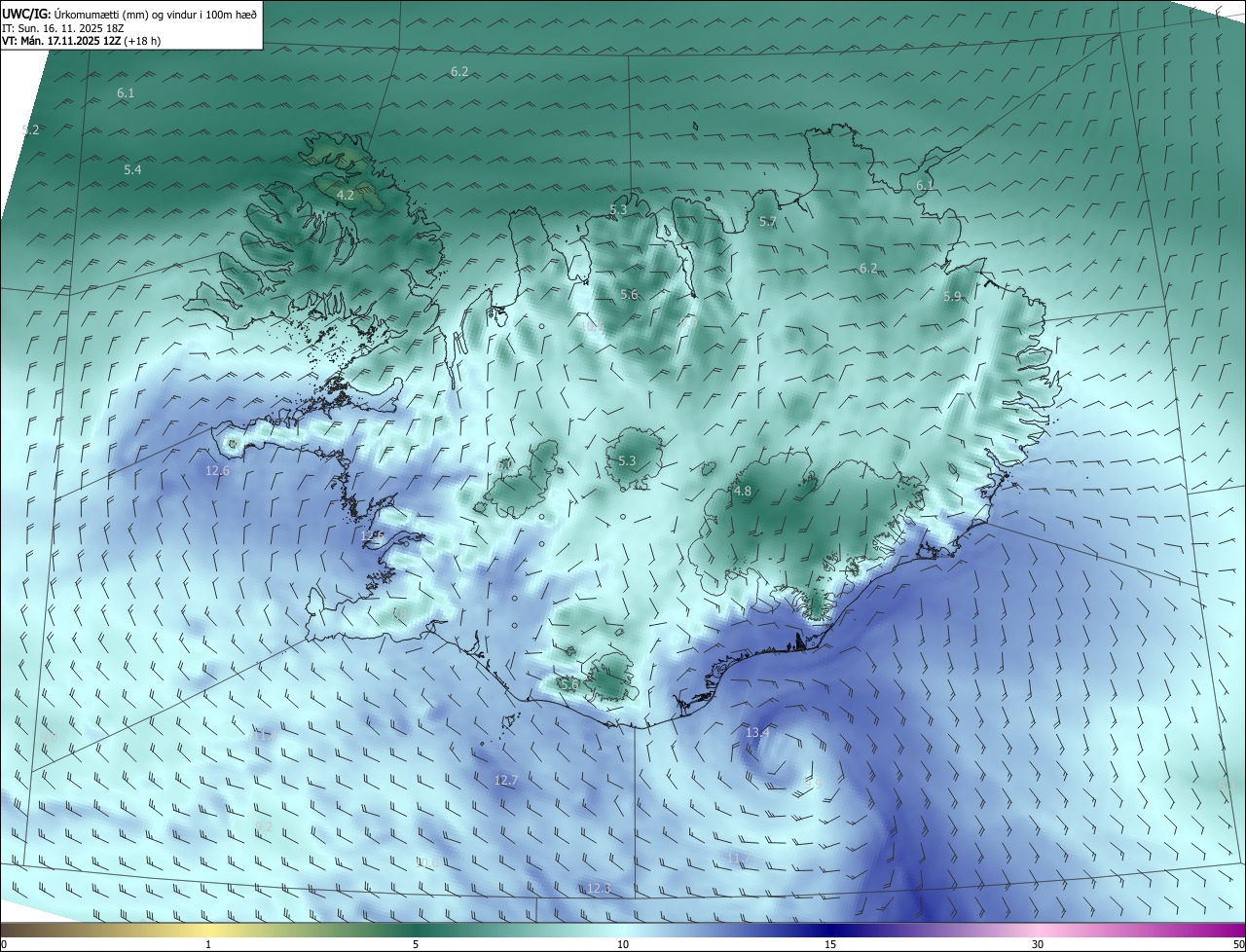The height and width of the screenshot is (952, 1246).
Task: Click the colorbar tick label 30
Action: point(1038,944)
